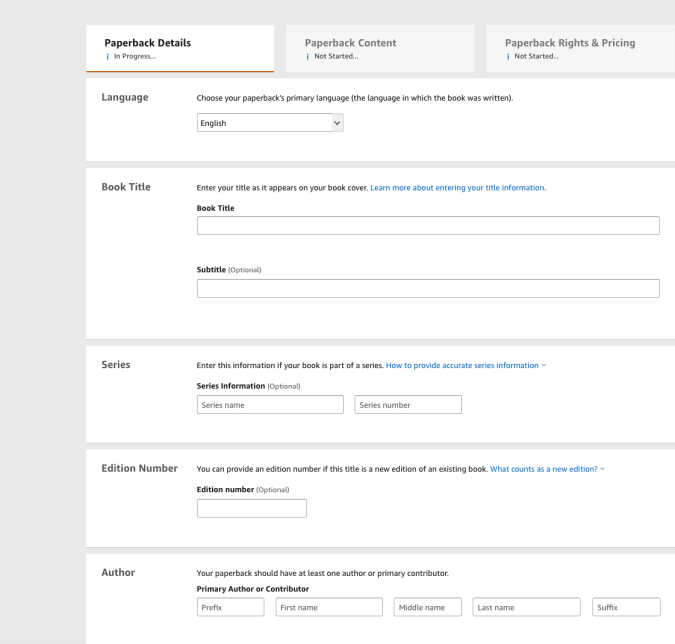Screen dimensions: 675x644
Task: Select the Series number field
Action: (x=408, y=405)
